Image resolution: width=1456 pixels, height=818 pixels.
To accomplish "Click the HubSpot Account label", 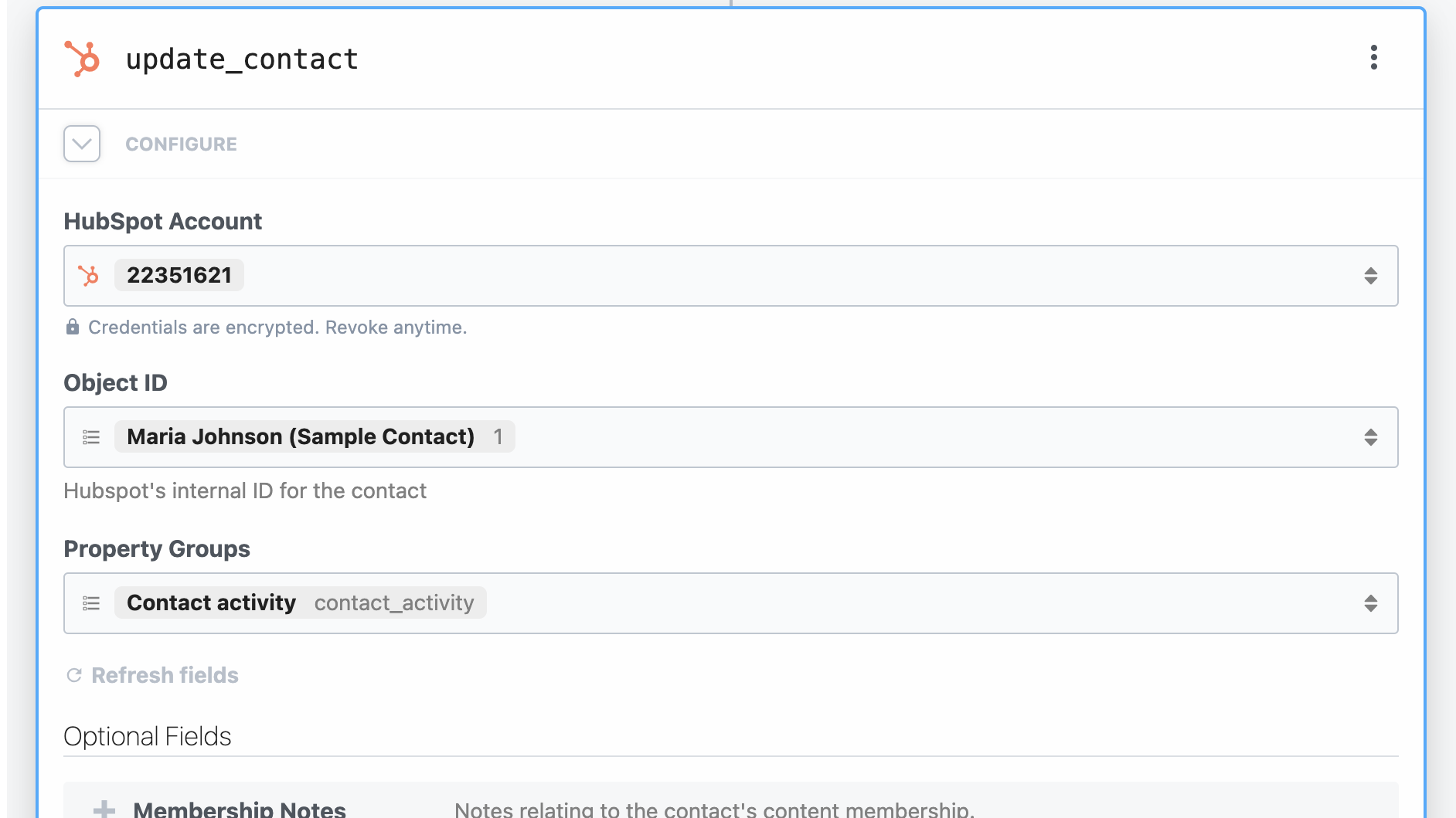I will point(162,222).
